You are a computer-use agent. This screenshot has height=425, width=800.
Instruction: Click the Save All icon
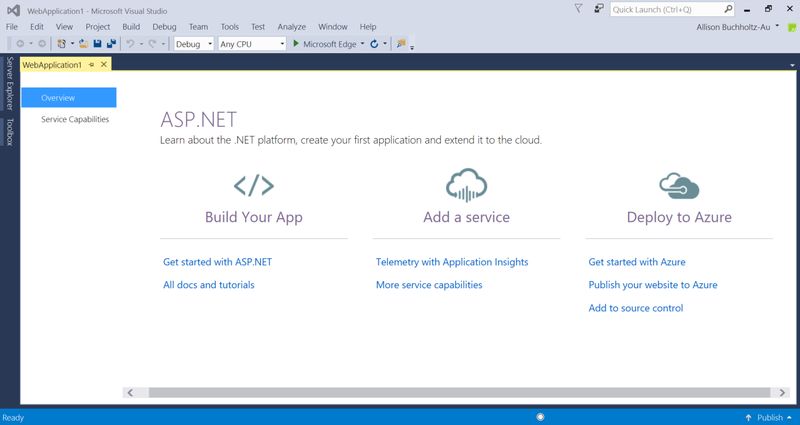click(111, 44)
